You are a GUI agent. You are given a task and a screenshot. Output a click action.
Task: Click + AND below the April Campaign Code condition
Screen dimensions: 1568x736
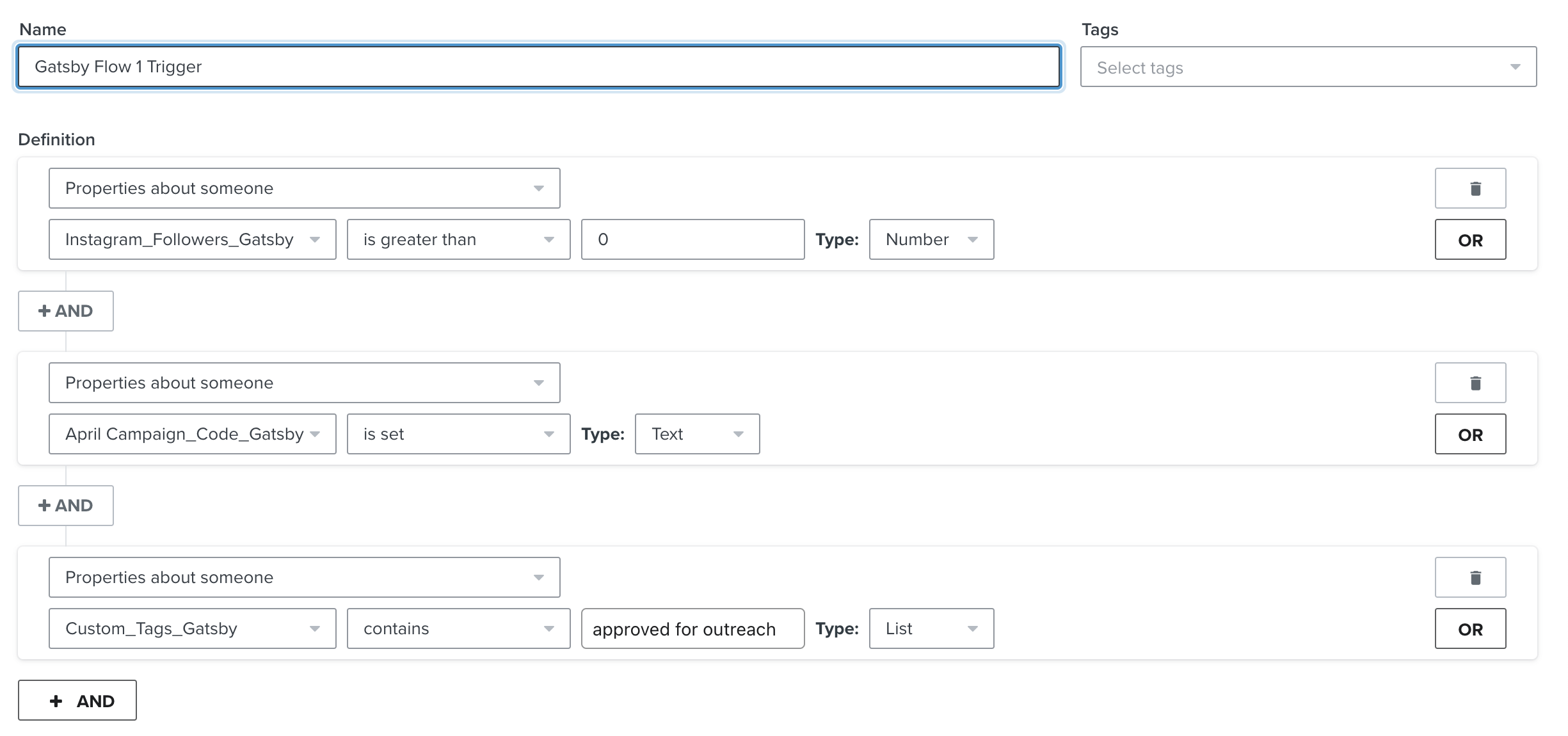pyautogui.click(x=66, y=506)
